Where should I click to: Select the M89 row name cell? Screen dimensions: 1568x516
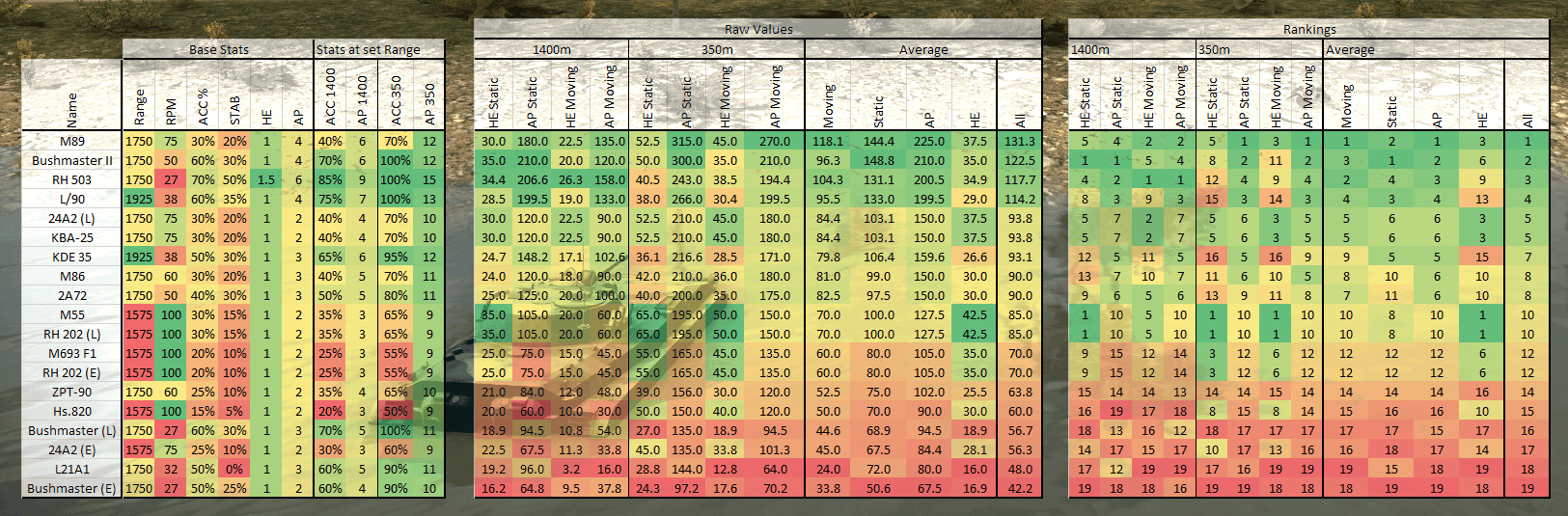click(x=72, y=141)
